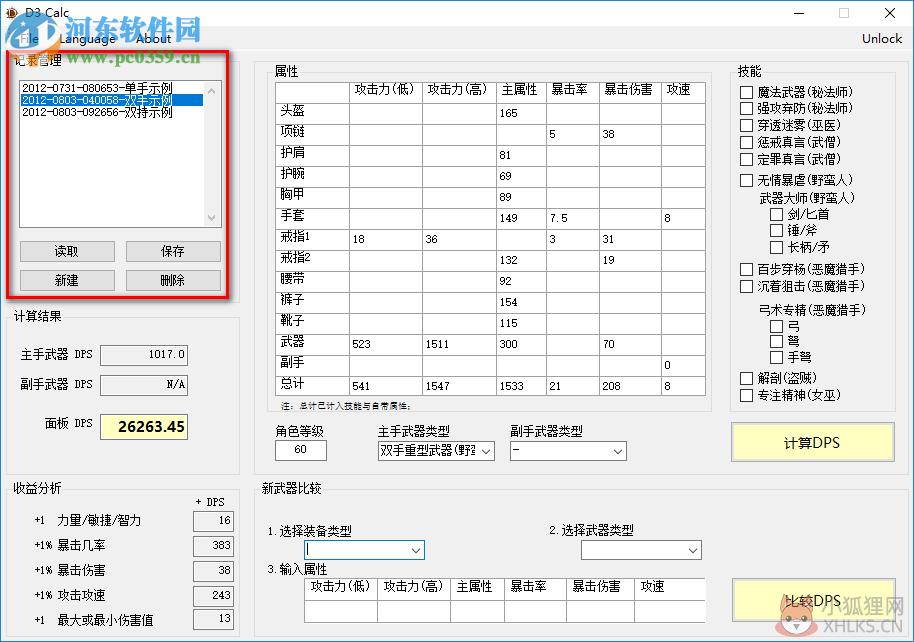914x642 pixels.
Task: Click 副手 attack speed cell 0
Action: coord(683,365)
